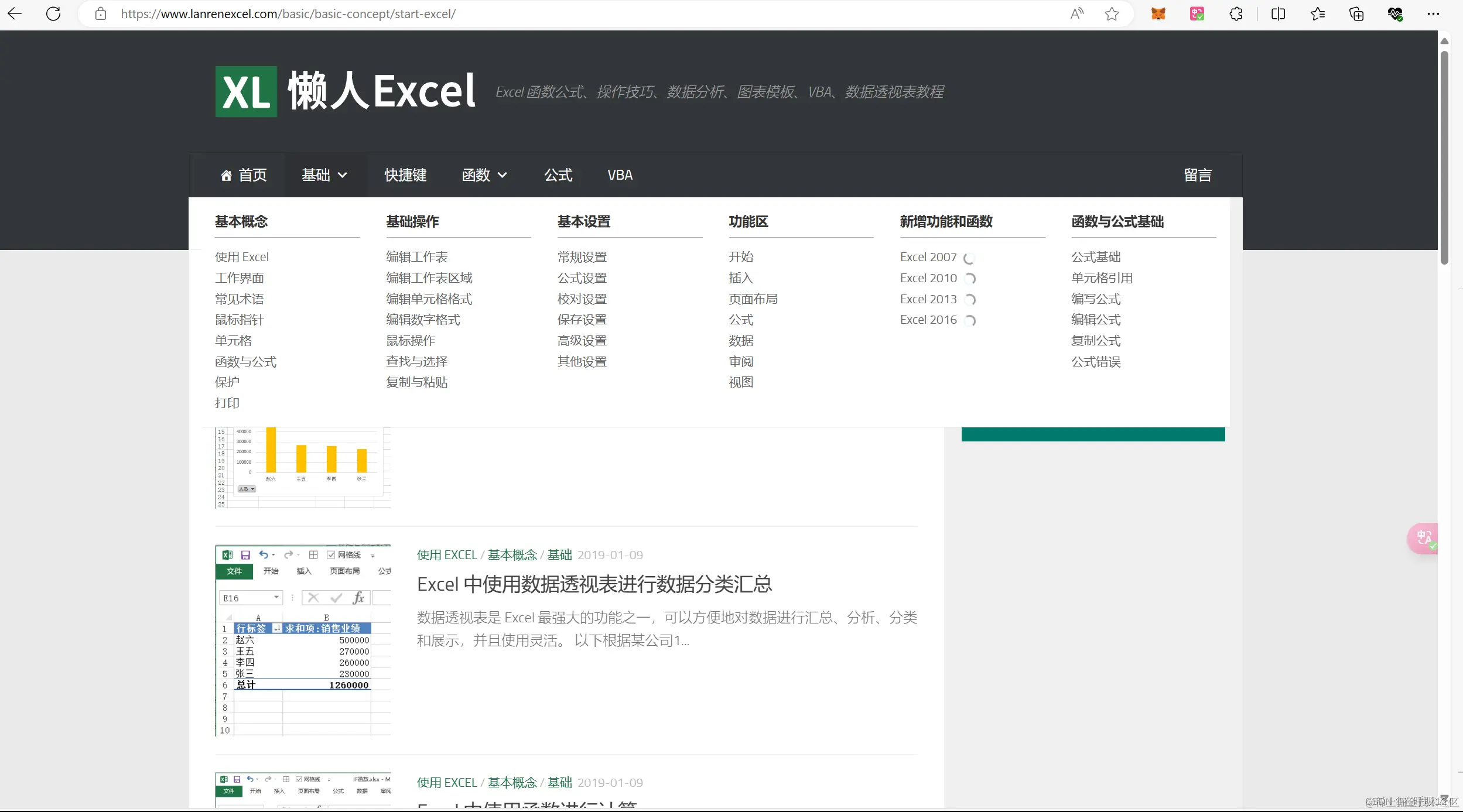Click the page vertical scrollbar
The image size is (1463, 812).
tap(1444, 158)
